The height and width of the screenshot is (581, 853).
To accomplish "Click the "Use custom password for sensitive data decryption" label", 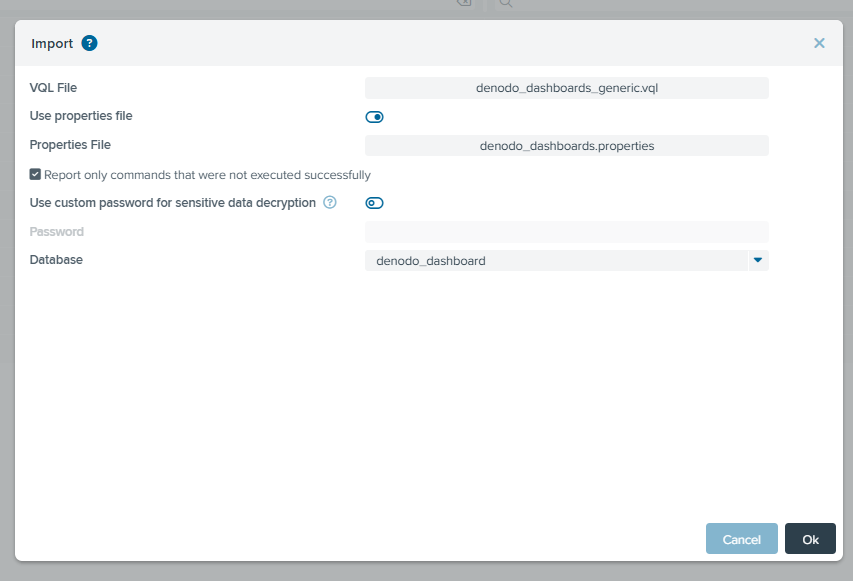I will [172, 203].
